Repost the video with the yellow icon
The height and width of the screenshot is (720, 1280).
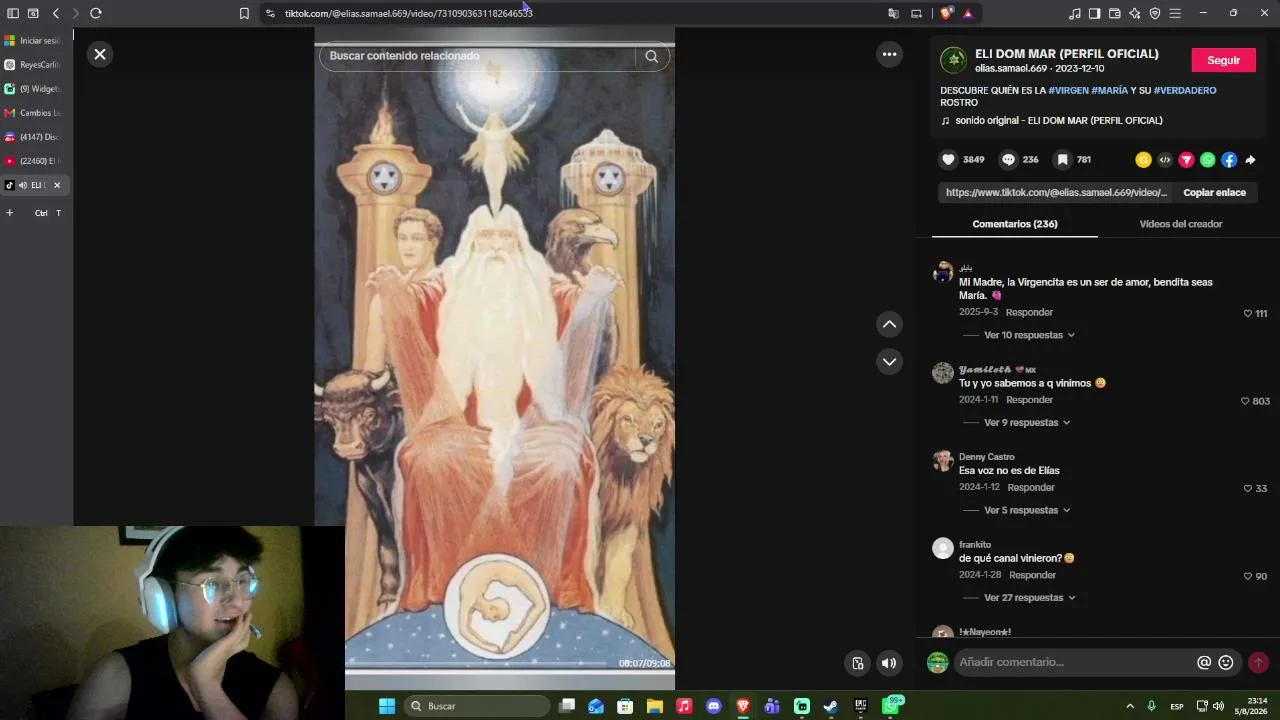[x=1143, y=160]
